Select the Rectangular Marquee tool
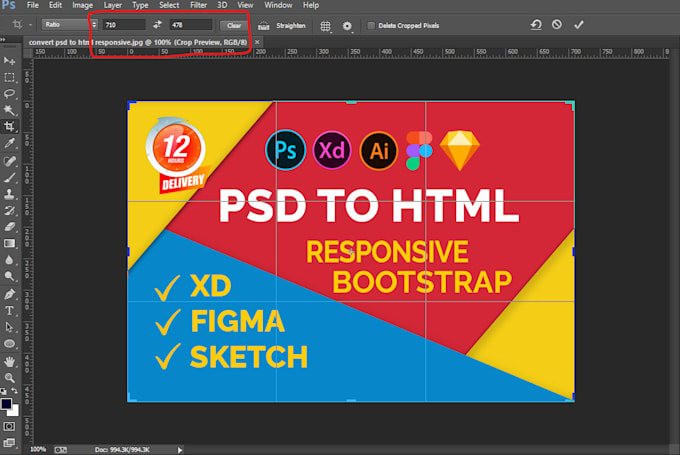 9,78
